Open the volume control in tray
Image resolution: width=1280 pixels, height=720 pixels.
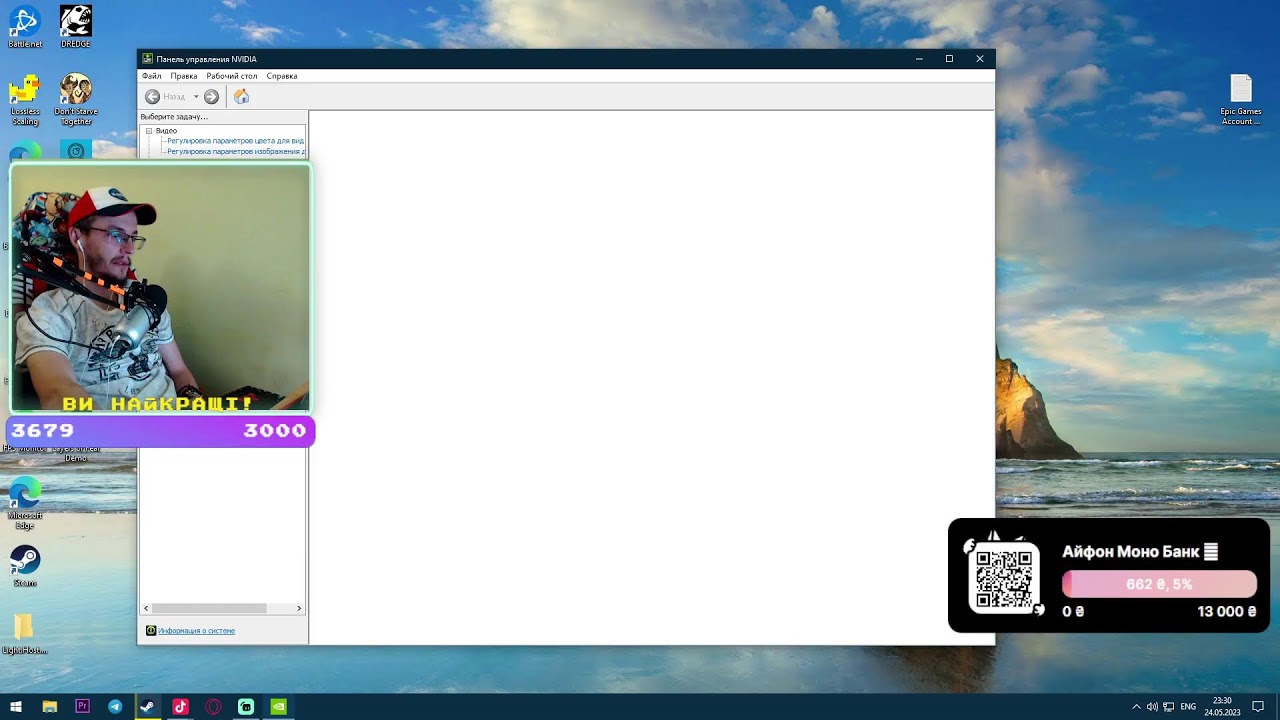pyautogui.click(x=1152, y=707)
